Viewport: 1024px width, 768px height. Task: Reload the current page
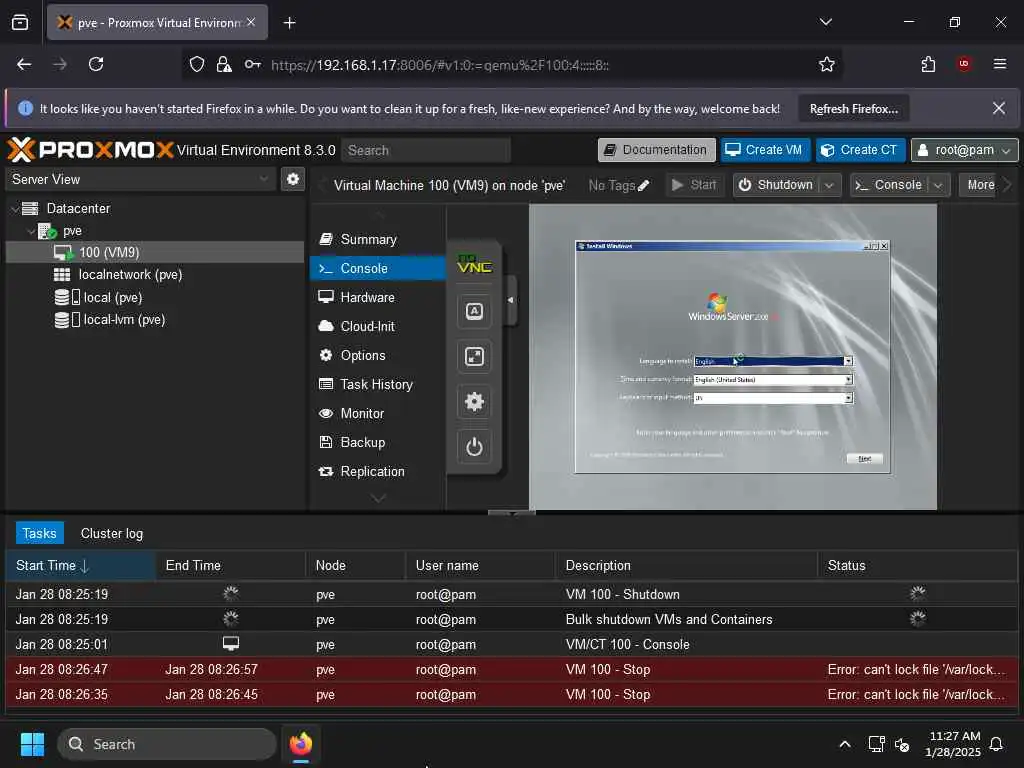coord(96,64)
